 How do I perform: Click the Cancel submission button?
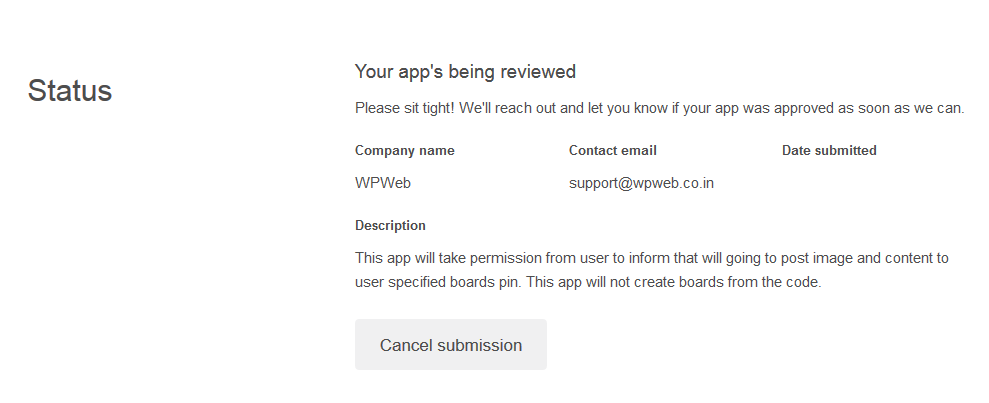pyautogui.click(x=450, y=345)
